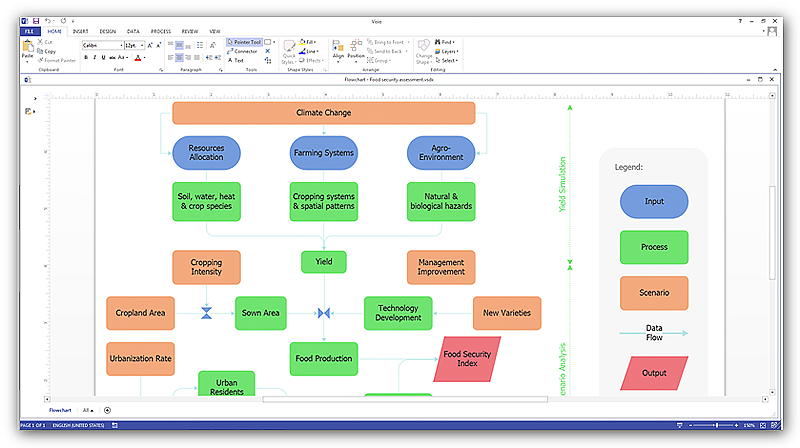Add a new page with plus button
Viewport: 800px width, 448px height.
click(107, 410)
